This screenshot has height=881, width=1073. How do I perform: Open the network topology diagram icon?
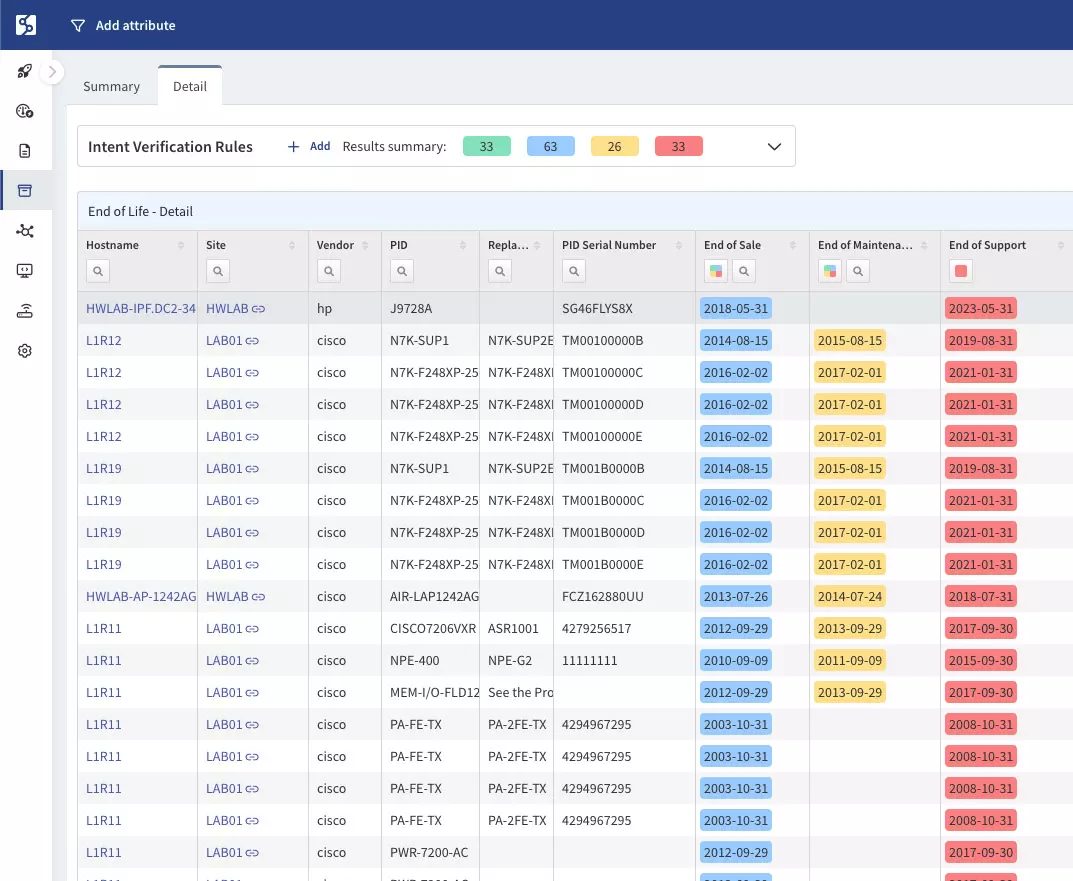25,231
